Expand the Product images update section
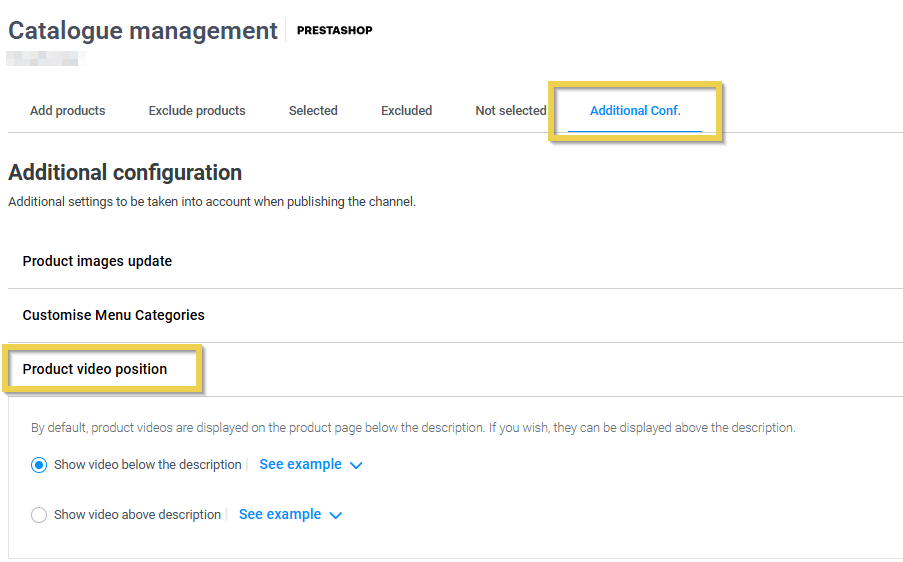The width and height of the screenshot is (903, 562). point(97,261)
